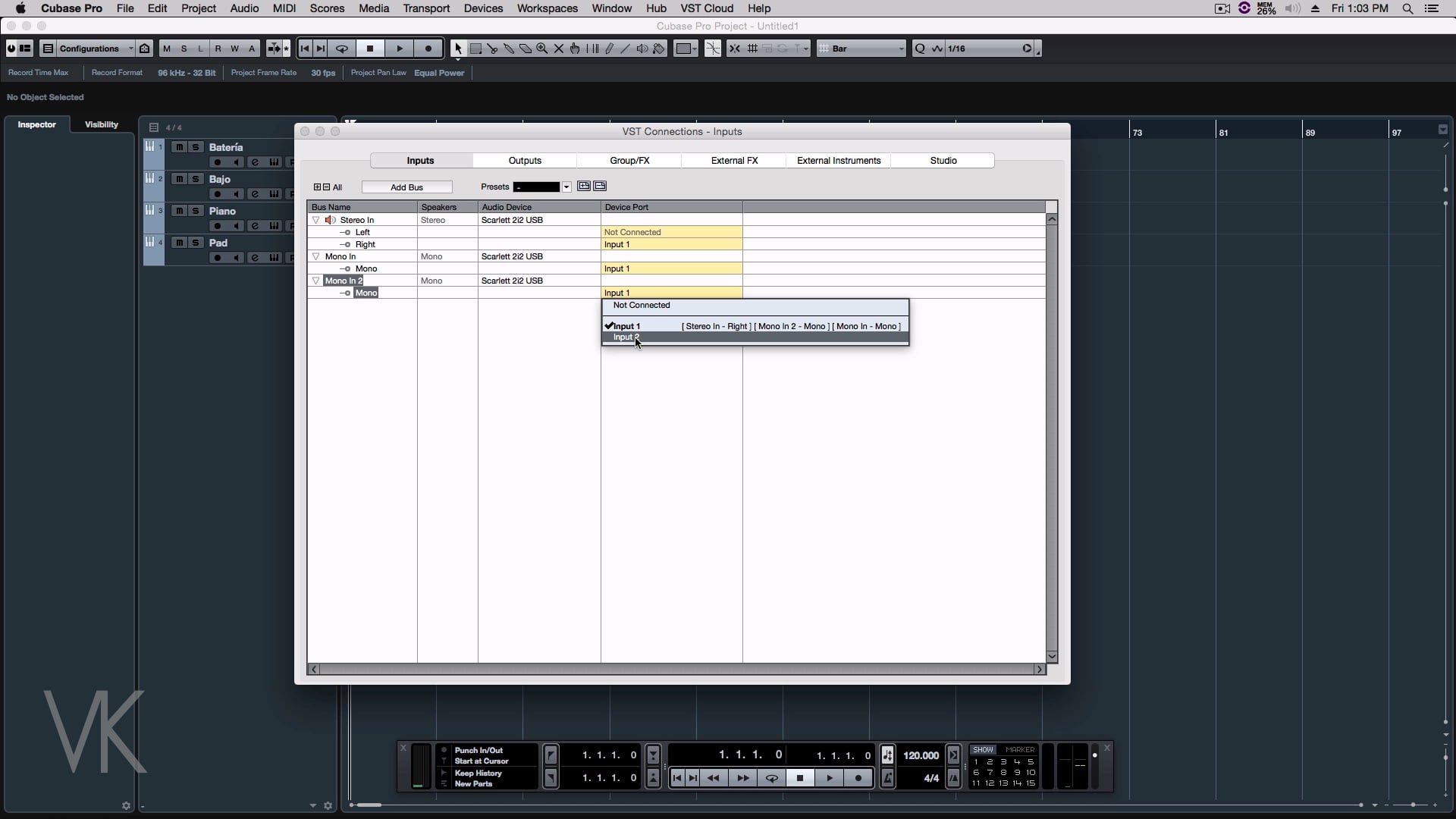Click the tempo value 120.000 field
The width and height of the screenshot is (1456, 819).
click(x=921, y=755)
